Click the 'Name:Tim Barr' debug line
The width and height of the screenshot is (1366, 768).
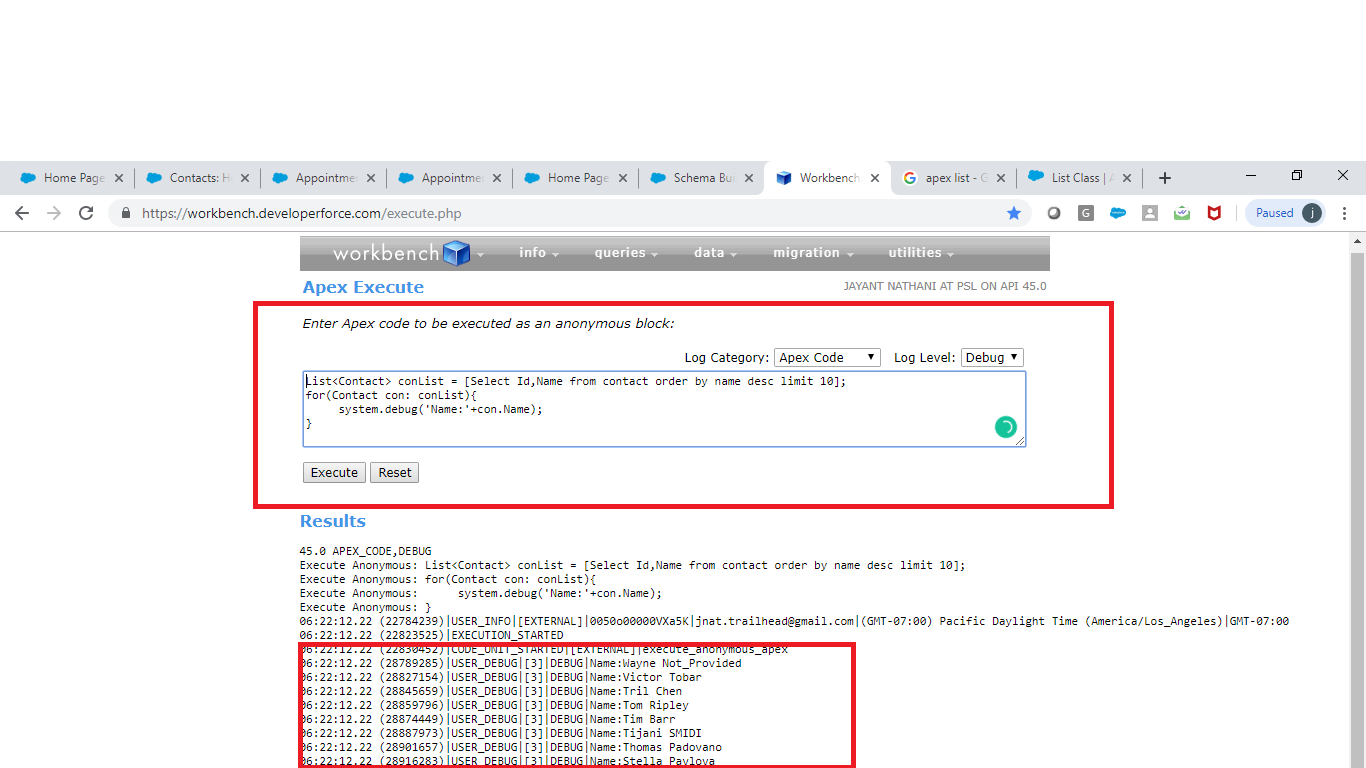pyautogui.click(x=488, y=719)
